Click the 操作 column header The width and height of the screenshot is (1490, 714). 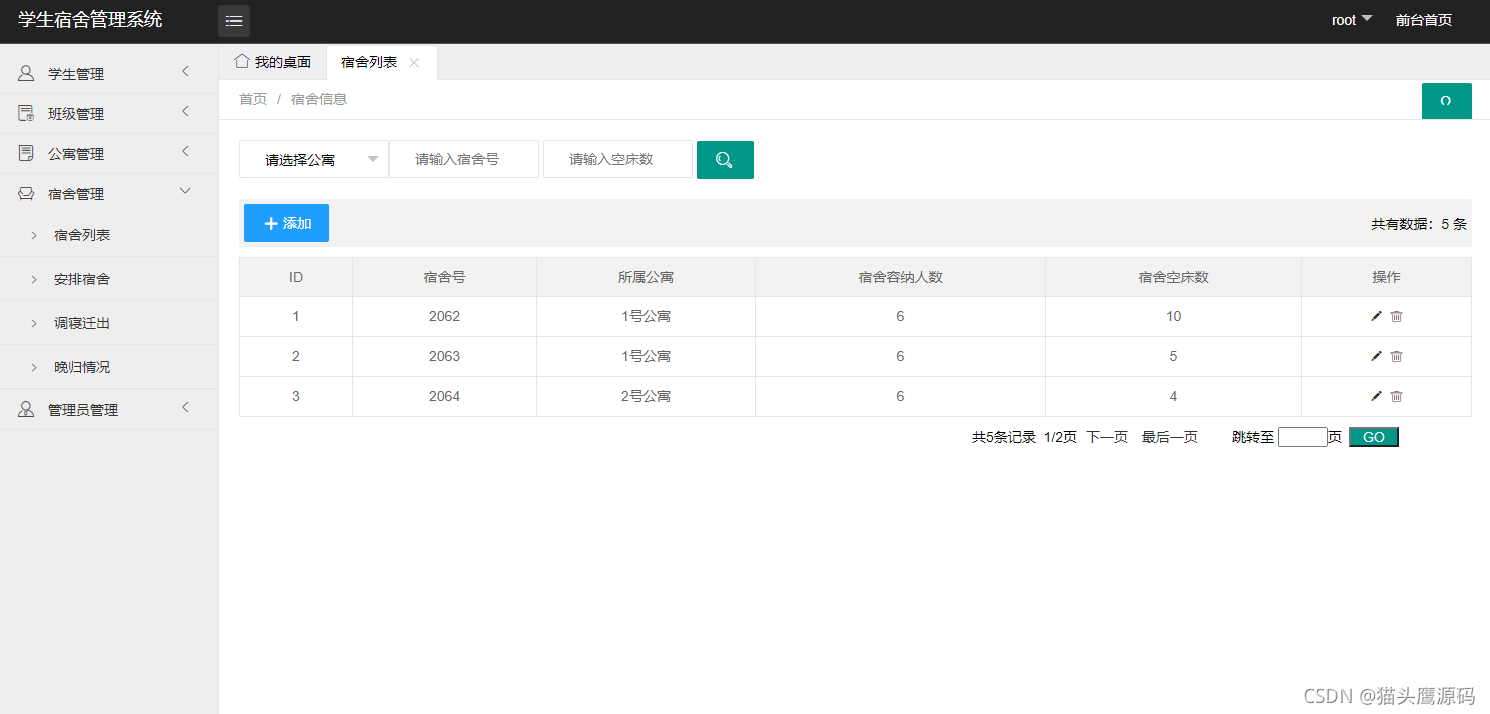coord(1386,277)
